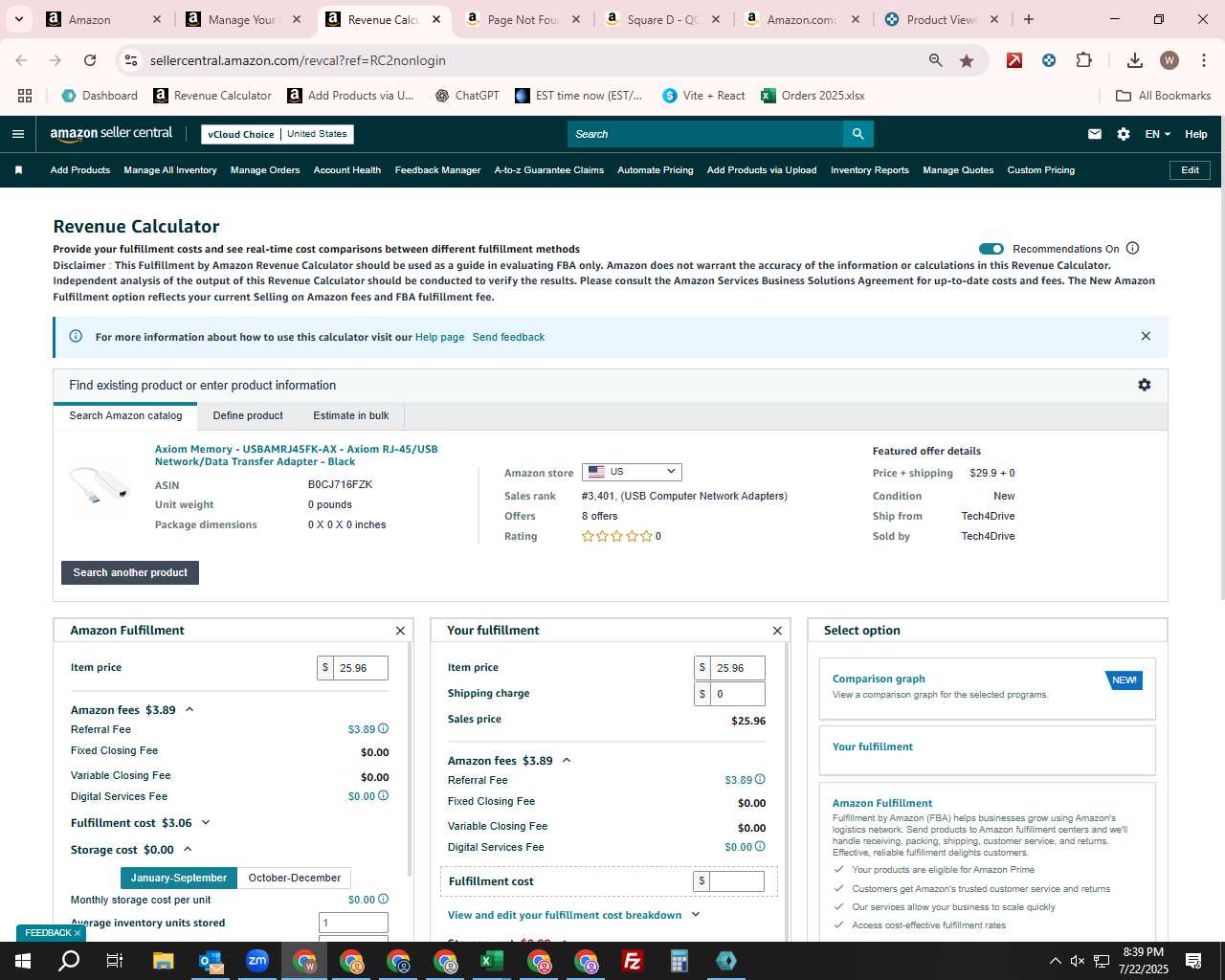Open Zoom app from the taskbar

tap(257, 961)
